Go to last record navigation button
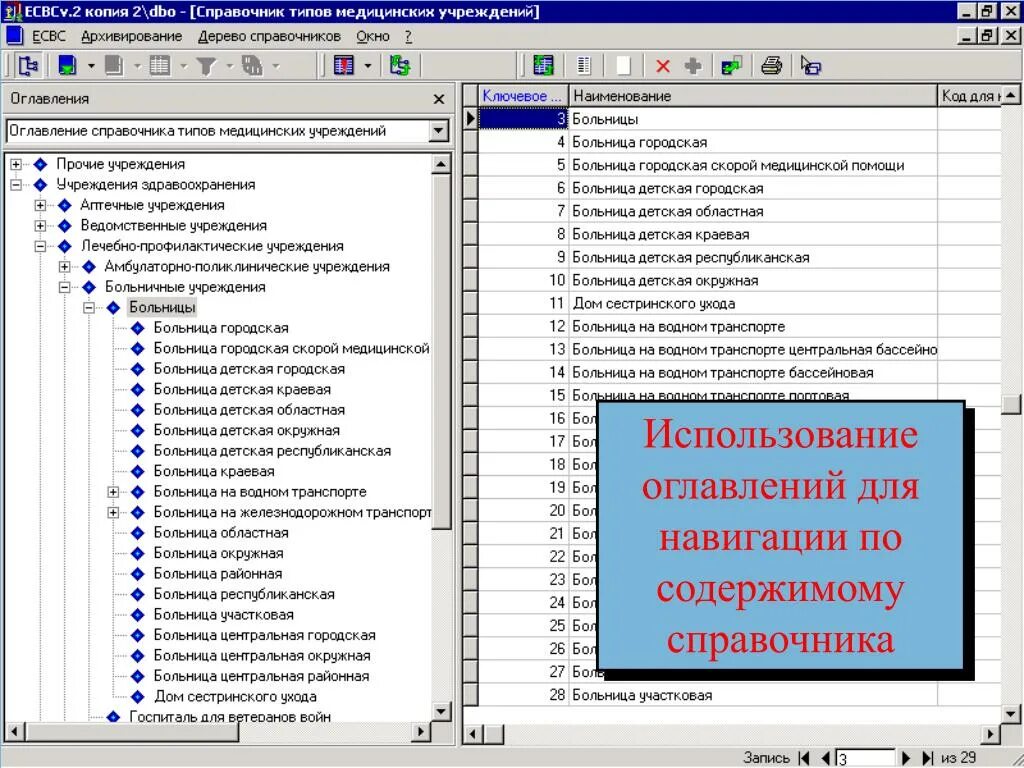Screen dimensions: 1024x768 pyautogui.click(x=927, y=758)
